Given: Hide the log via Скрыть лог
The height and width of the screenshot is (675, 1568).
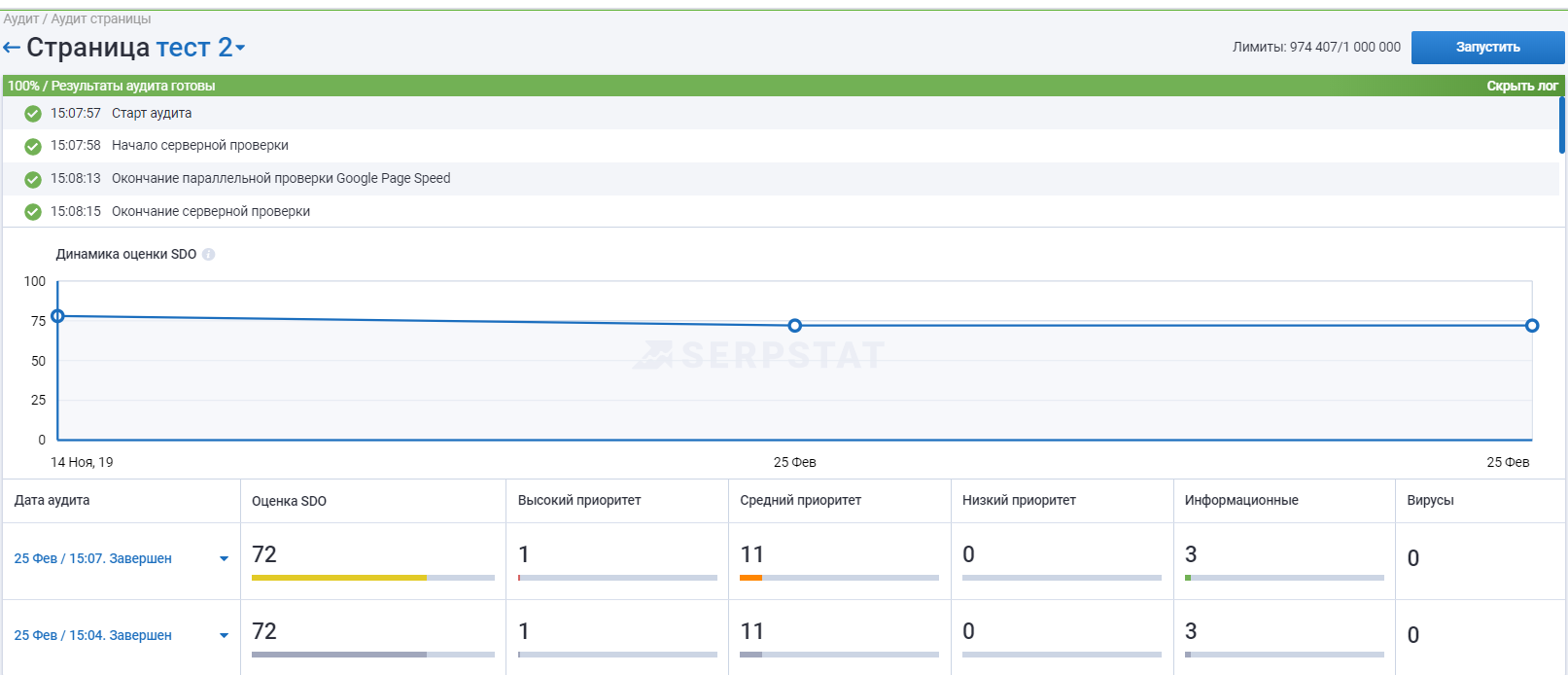Looking at the screenshot, I should (1522, 86).
